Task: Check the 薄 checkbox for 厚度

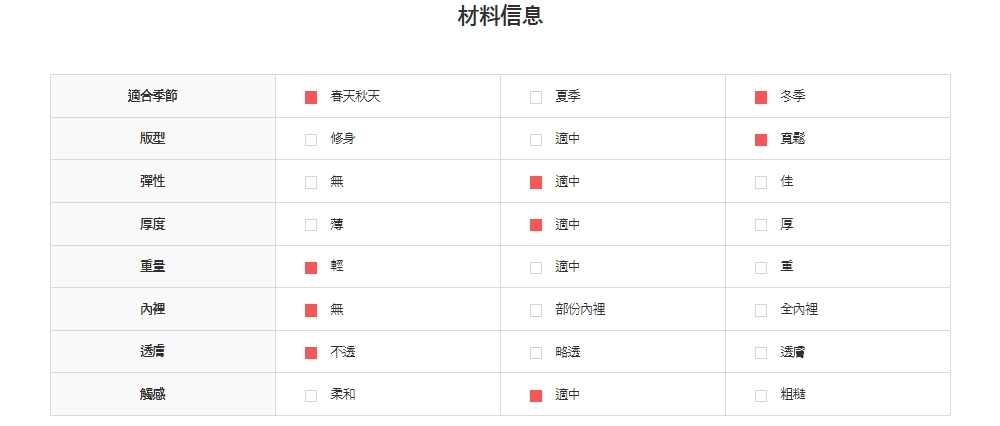Action: point(311,225)
